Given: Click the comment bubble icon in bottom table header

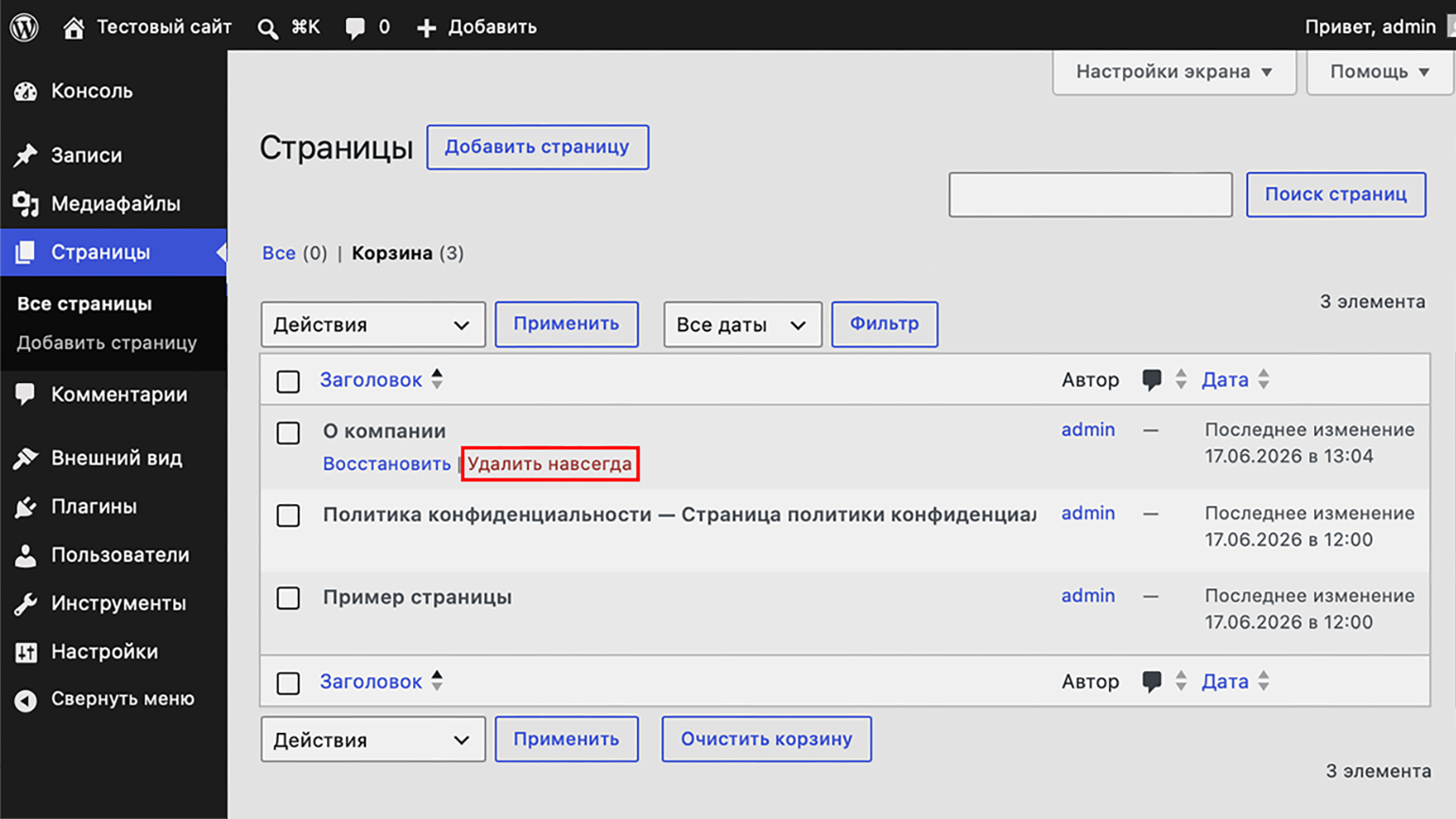Looking at the screenshot, I should 1152,682.
